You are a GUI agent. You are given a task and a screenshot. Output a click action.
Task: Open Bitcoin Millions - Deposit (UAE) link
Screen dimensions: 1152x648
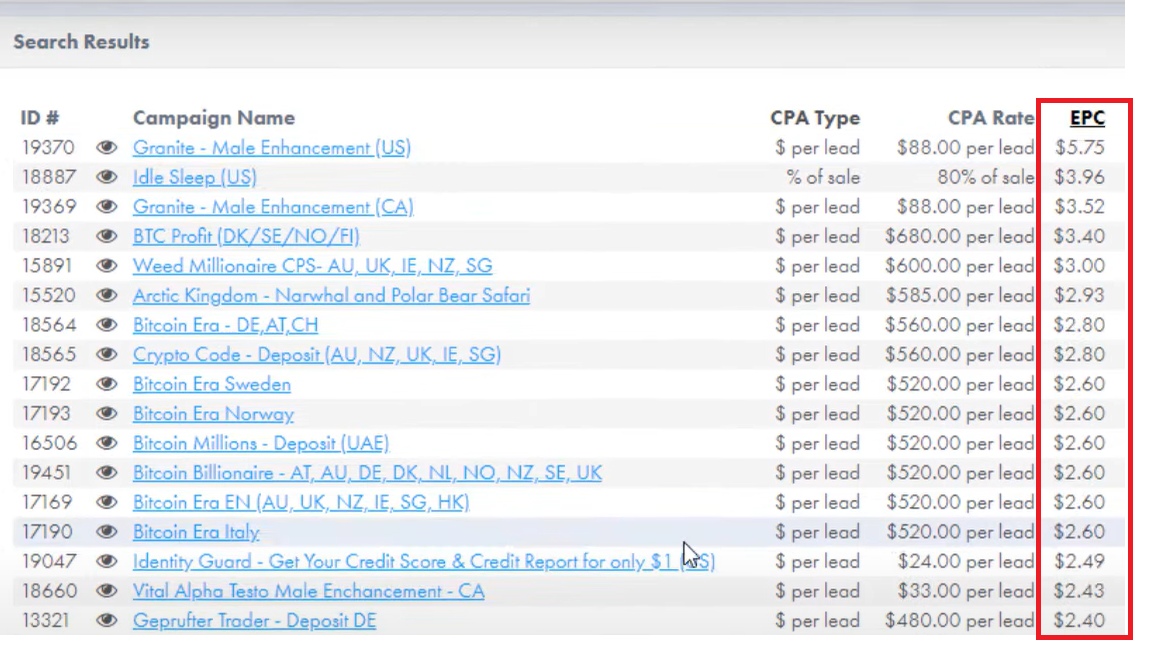pos(261,443)
